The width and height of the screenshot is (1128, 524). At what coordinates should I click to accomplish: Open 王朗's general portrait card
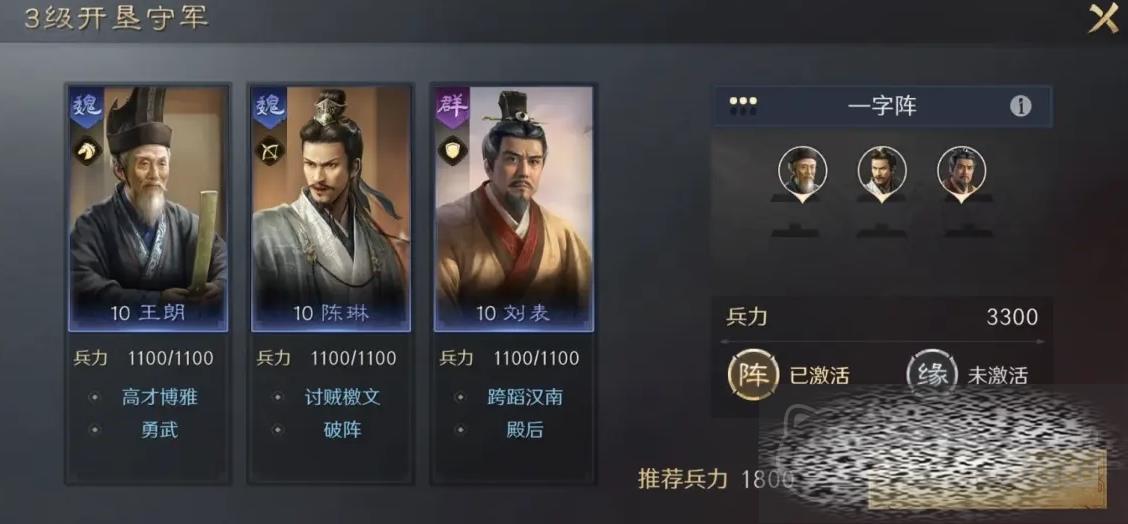(x=148, y=209)
